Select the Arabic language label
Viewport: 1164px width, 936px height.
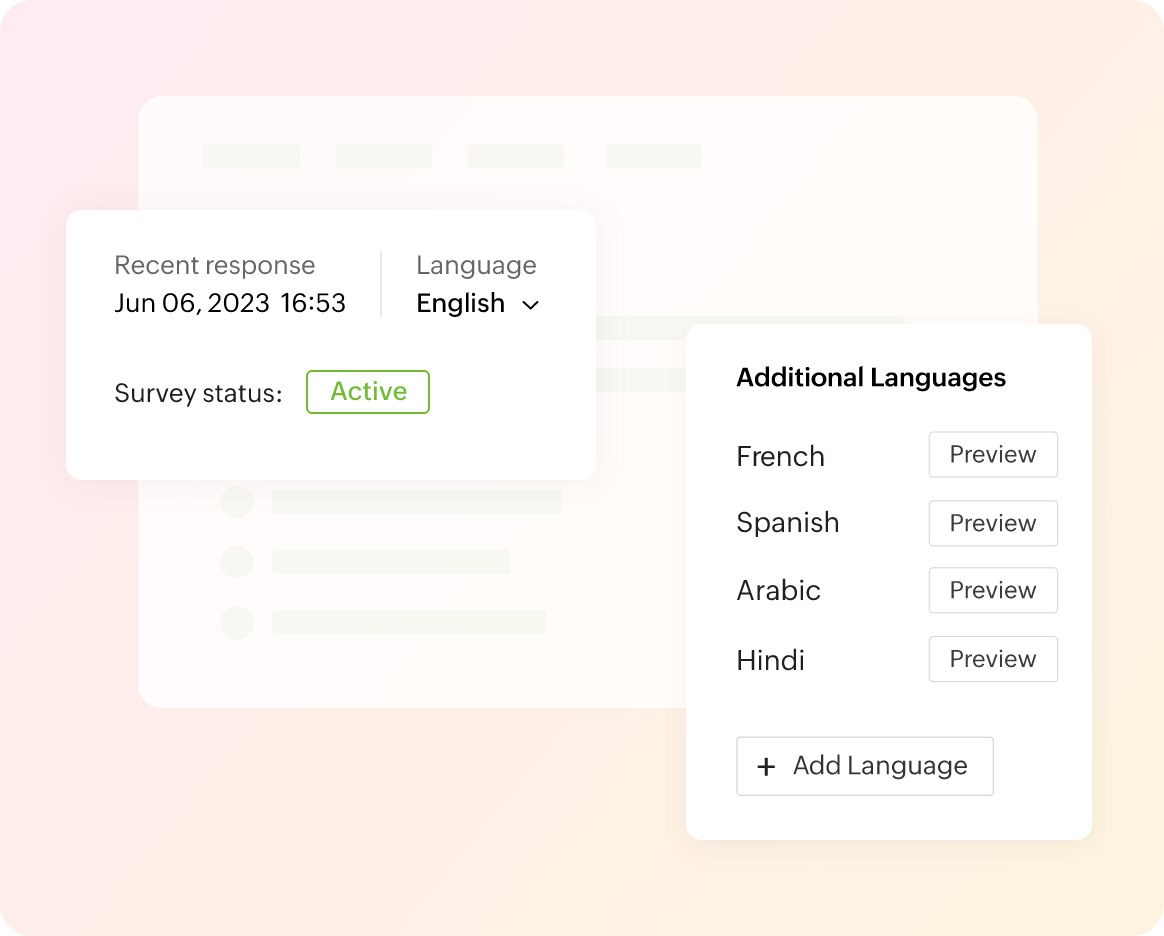click(778, 591)
